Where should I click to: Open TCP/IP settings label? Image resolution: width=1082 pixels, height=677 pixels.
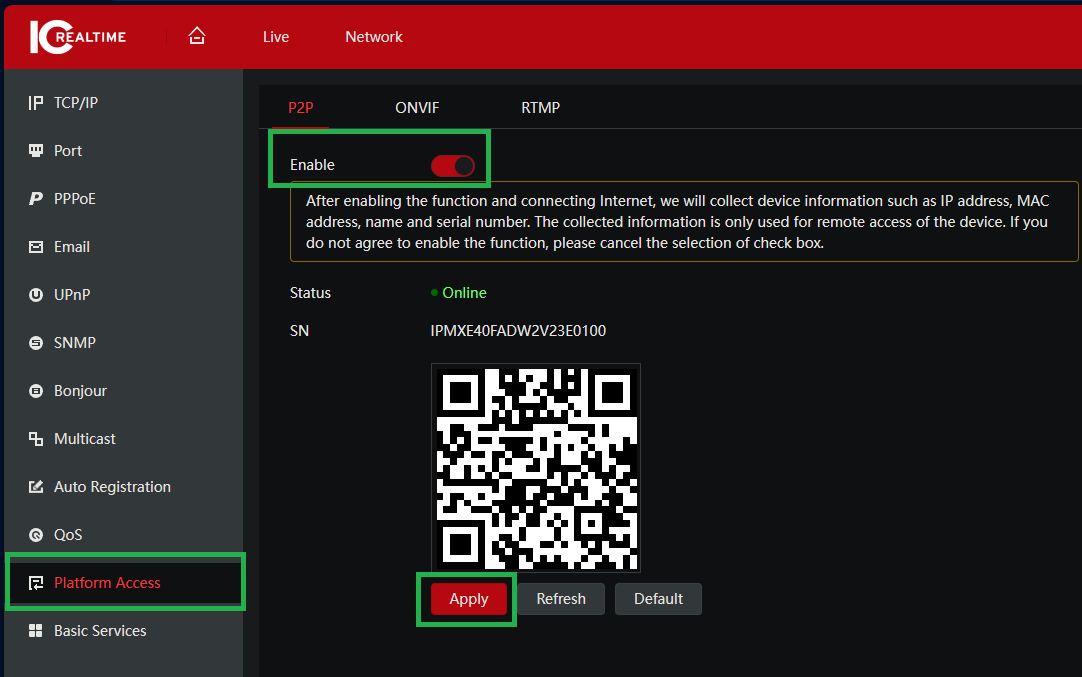(x=76, y=103)
